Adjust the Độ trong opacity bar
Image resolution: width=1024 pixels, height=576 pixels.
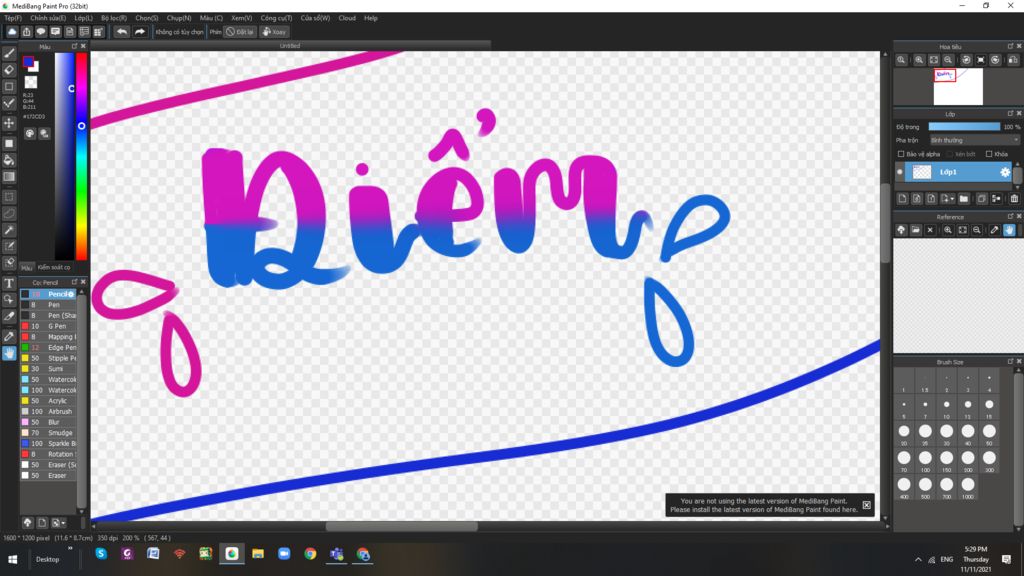tap(964, 127)
